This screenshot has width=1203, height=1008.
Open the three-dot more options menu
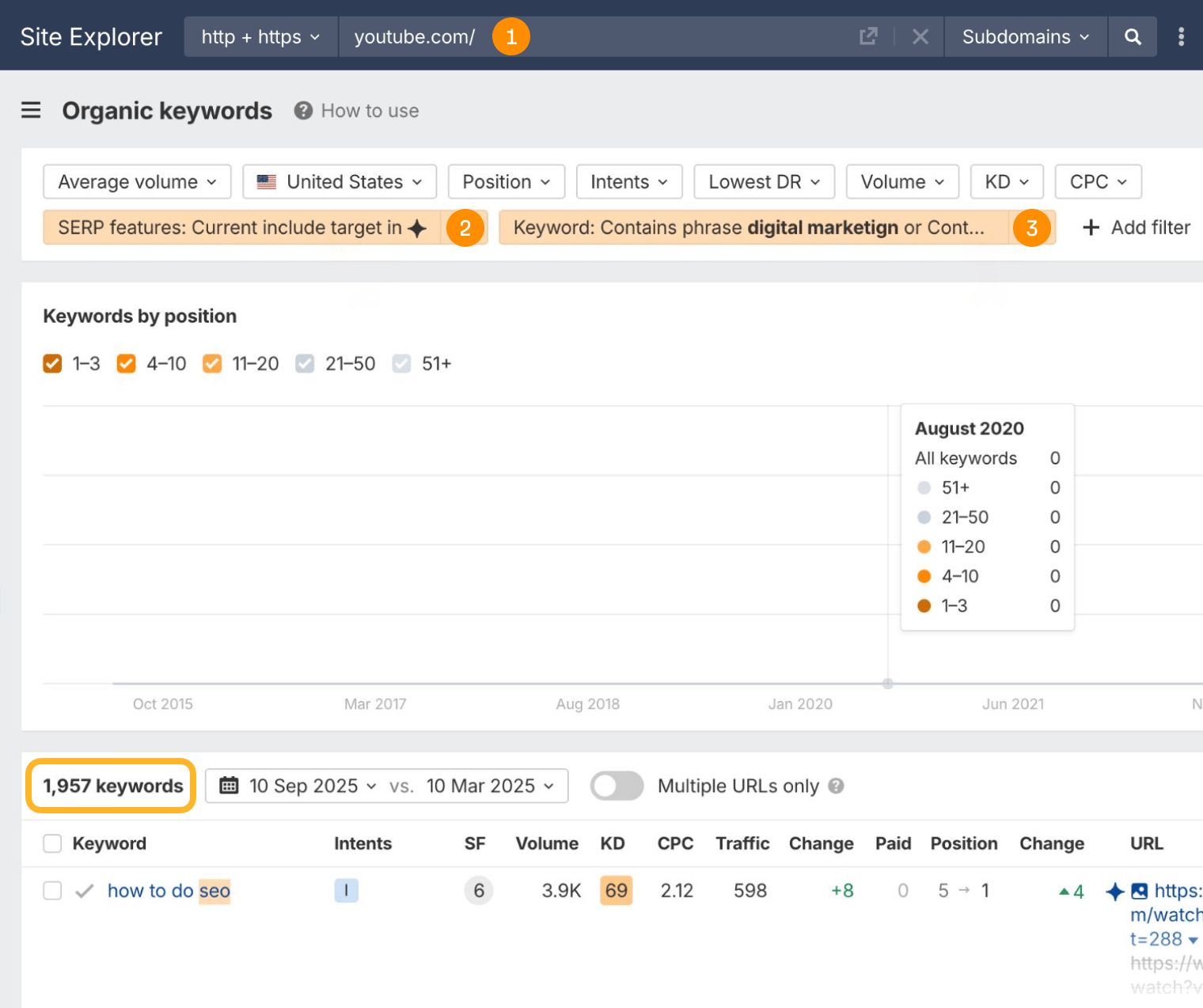[1181, 36]
